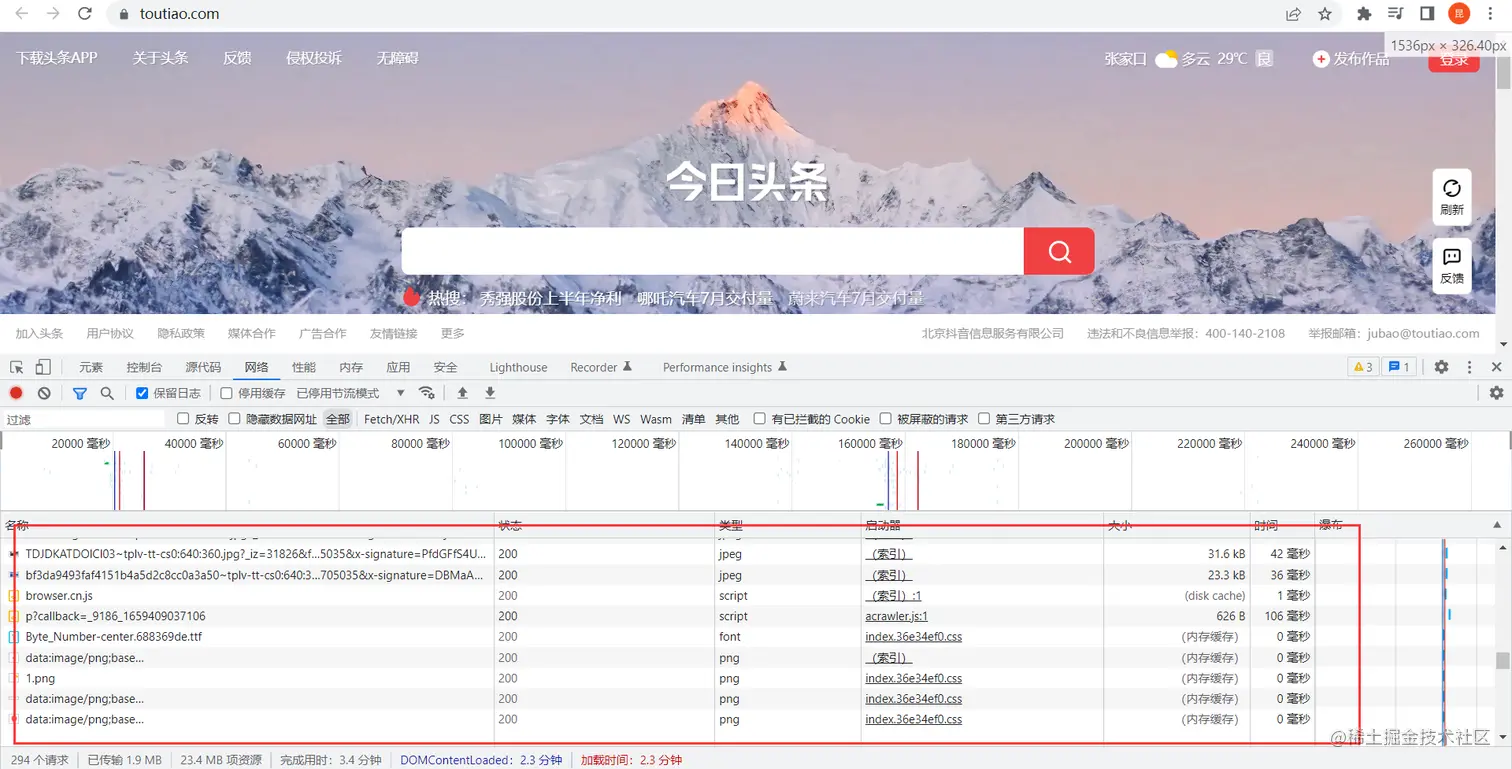
Task: Check the 被屏蔽的请求 checkbox
Action: 885,419
